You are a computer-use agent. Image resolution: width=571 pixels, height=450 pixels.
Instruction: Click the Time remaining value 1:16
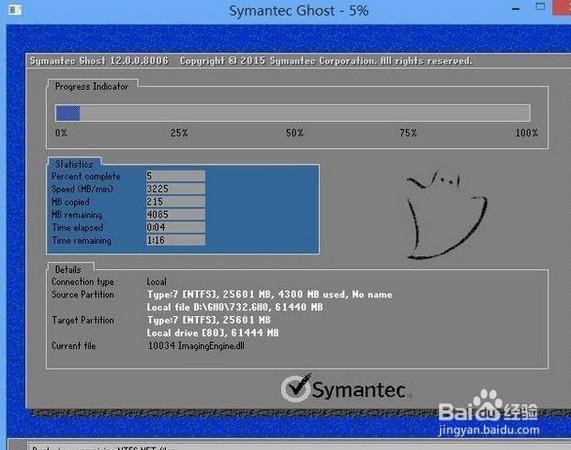coord(176,240)
